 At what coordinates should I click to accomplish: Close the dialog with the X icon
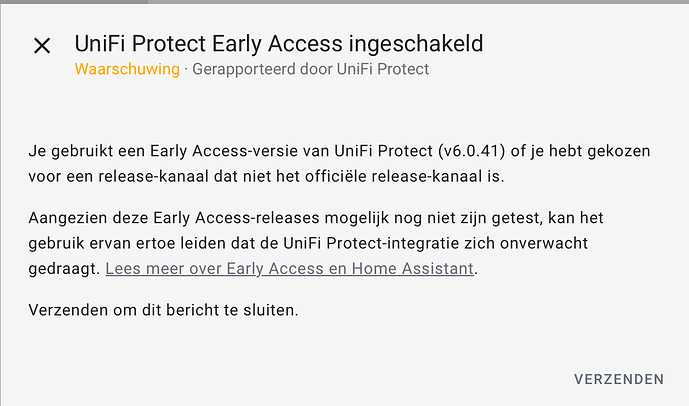click(42, 46)
